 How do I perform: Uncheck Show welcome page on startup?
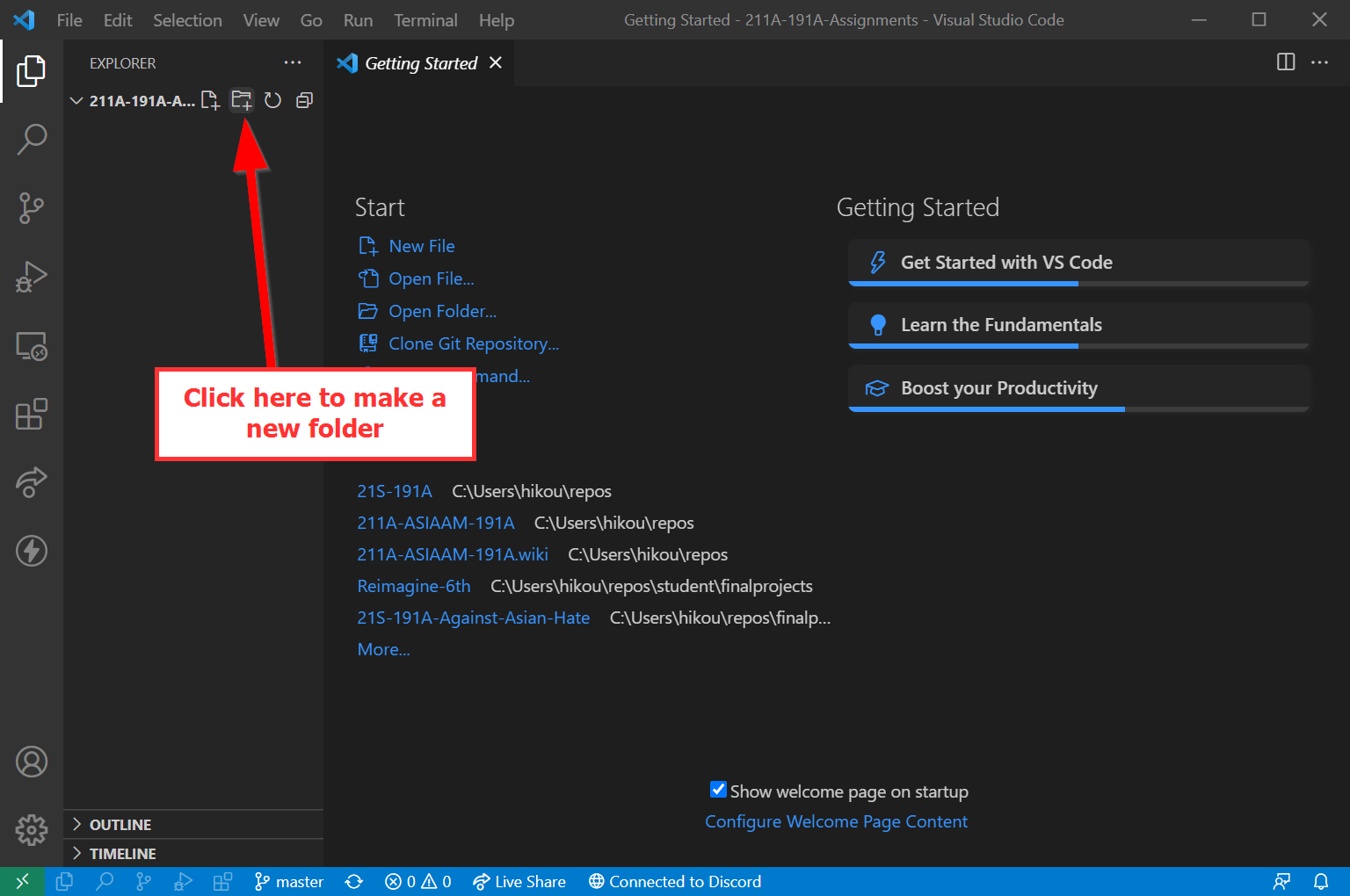tap(718, 790)
